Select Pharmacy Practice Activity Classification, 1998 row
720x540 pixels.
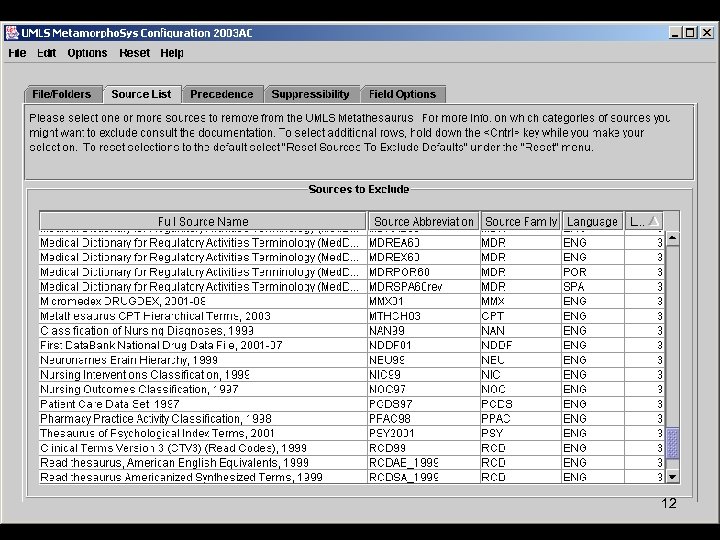pos(352,419)
